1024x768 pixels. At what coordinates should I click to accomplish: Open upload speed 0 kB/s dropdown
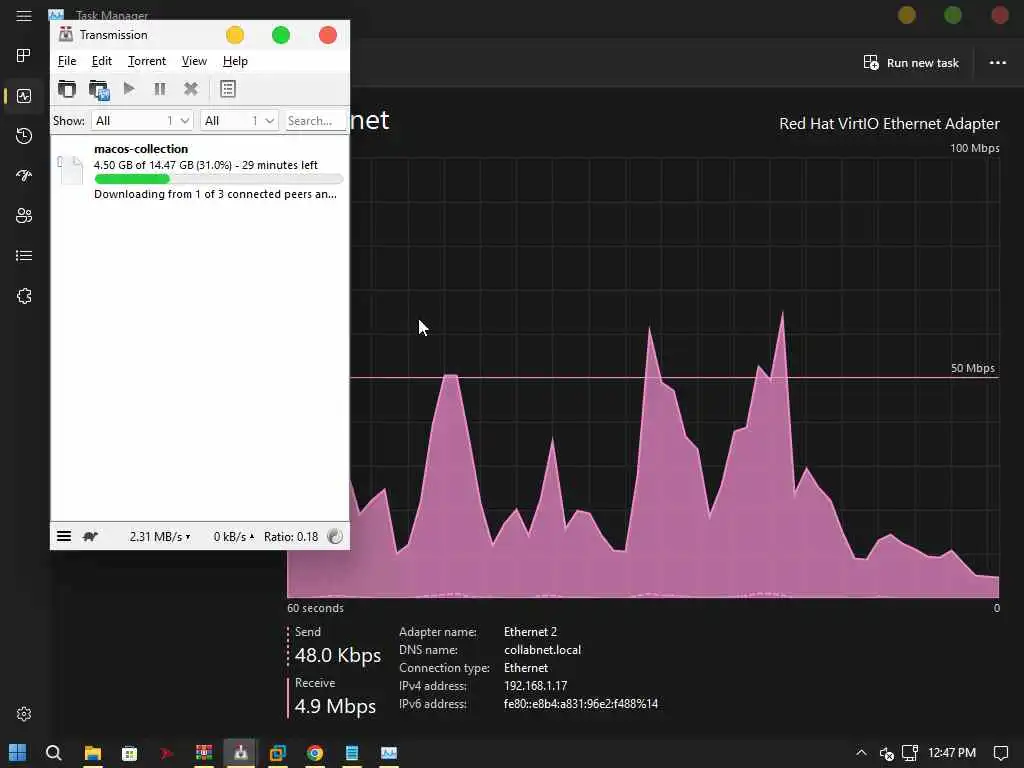pos(233,537)
